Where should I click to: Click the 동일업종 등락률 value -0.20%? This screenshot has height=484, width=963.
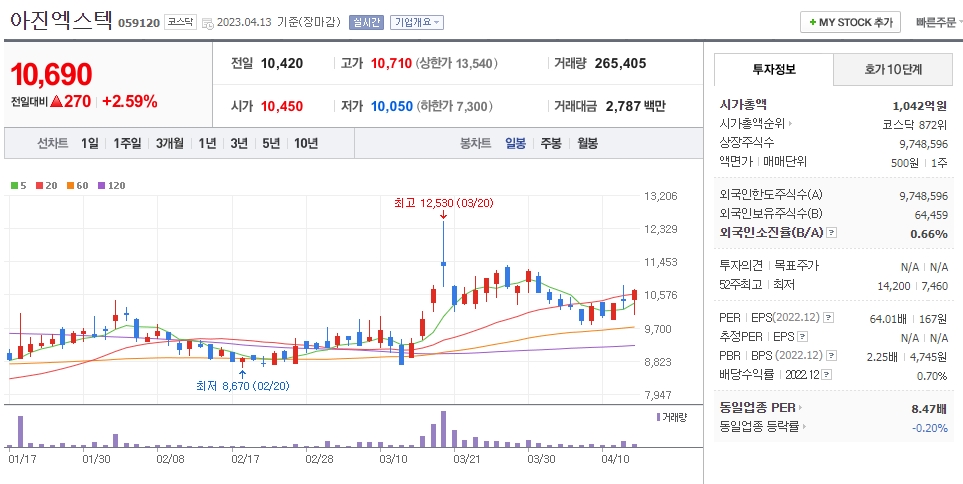click(930, 427)
